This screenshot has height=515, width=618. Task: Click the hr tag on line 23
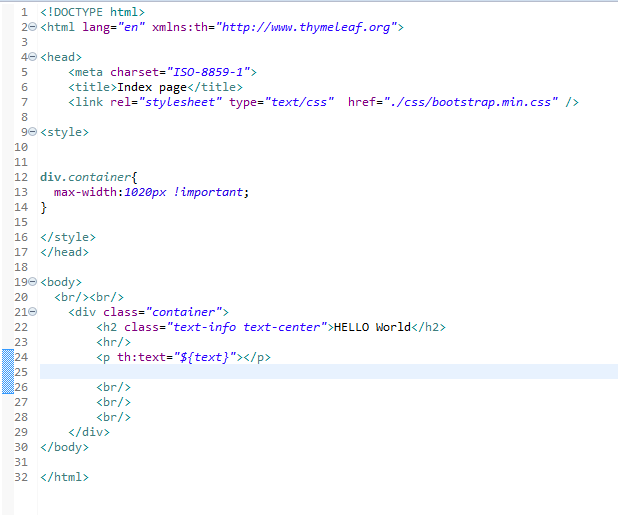pyautogui.click(x=114, y=342)
